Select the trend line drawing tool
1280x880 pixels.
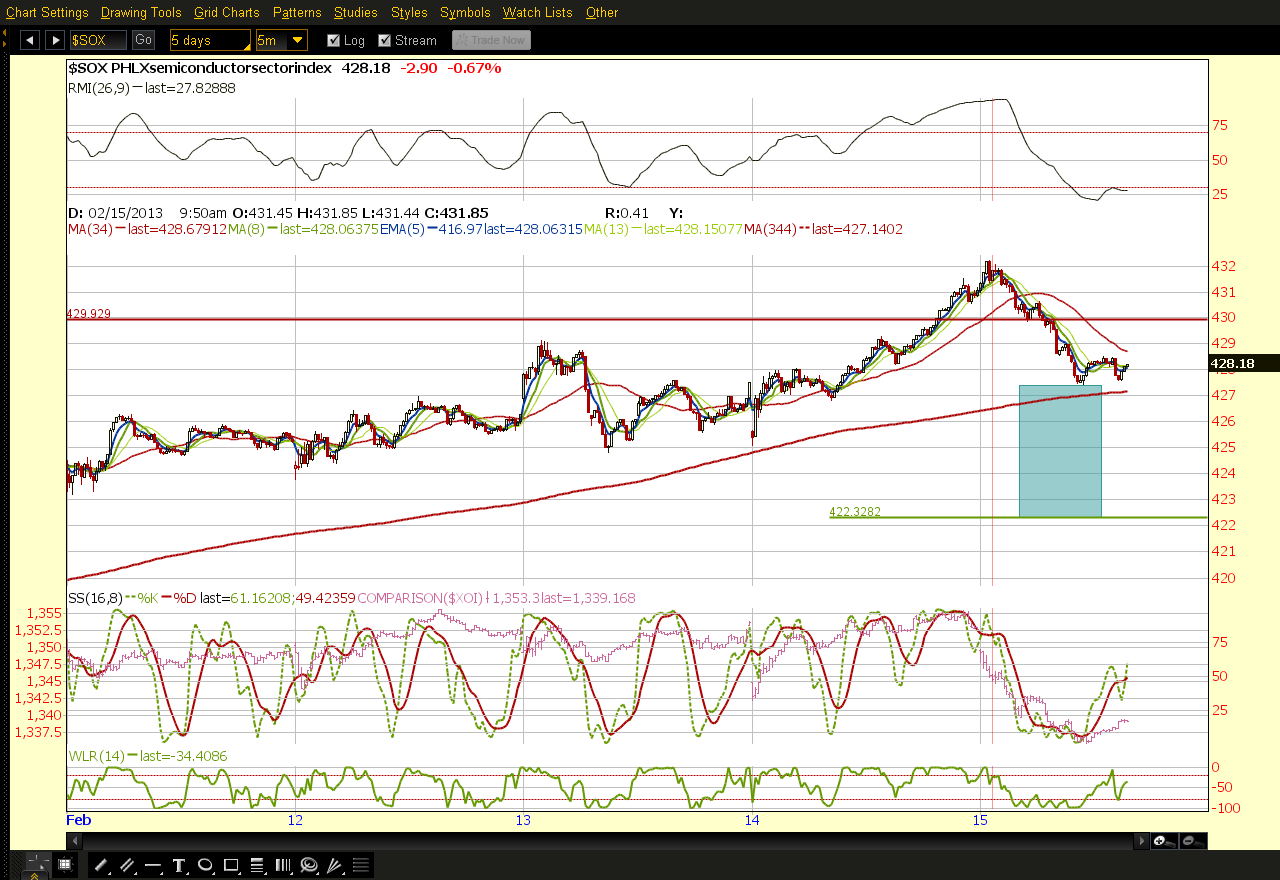click(101, 865)
